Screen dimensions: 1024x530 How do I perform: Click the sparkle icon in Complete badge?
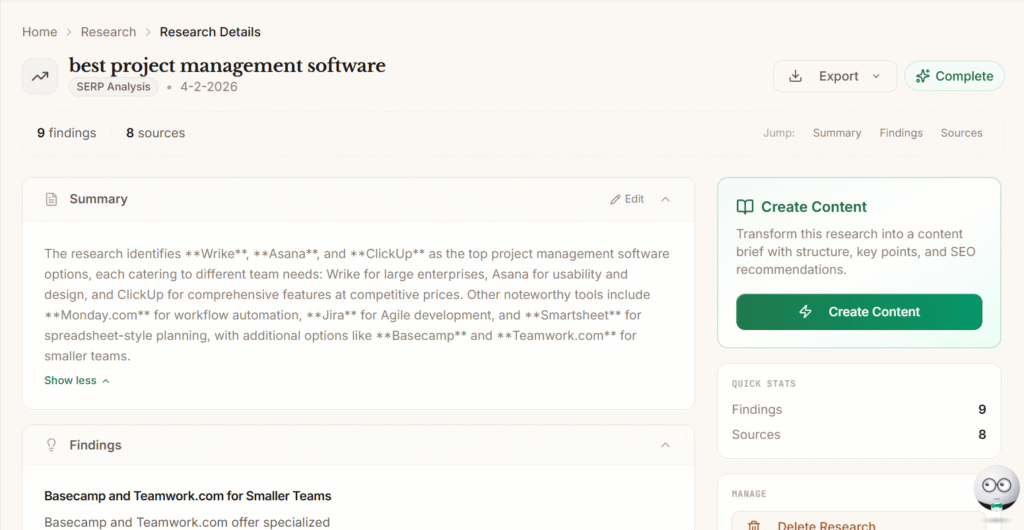pyautogui.click(x=922, y=76)
